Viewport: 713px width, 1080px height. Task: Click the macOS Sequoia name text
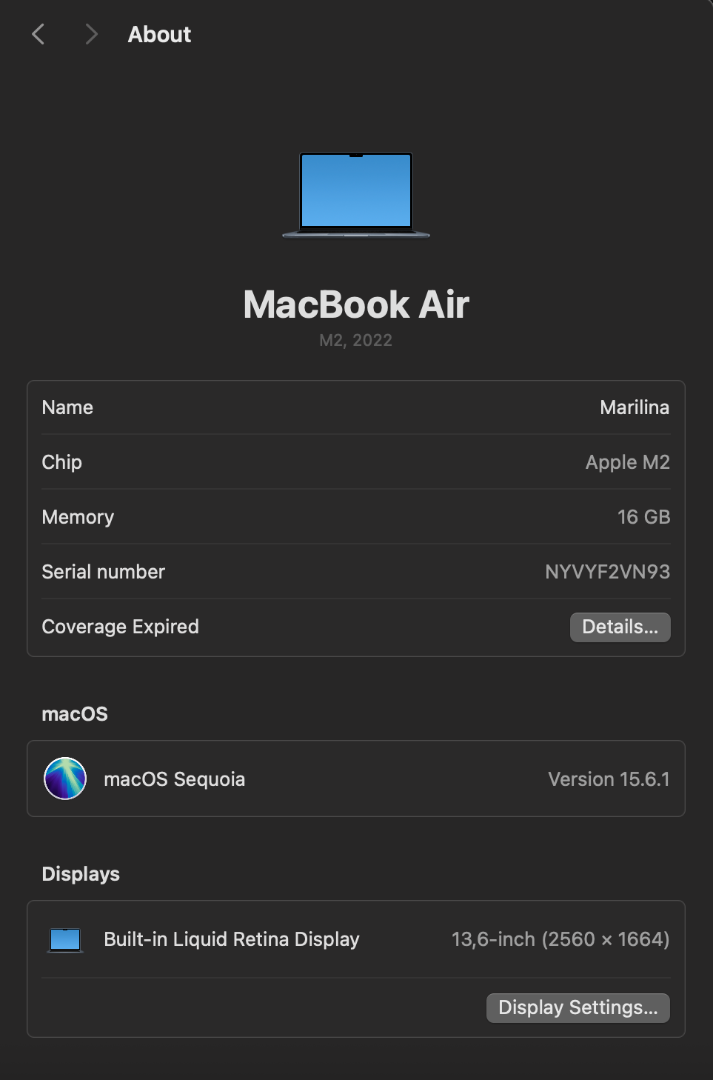pyautogui.click(x=174, y=779)
